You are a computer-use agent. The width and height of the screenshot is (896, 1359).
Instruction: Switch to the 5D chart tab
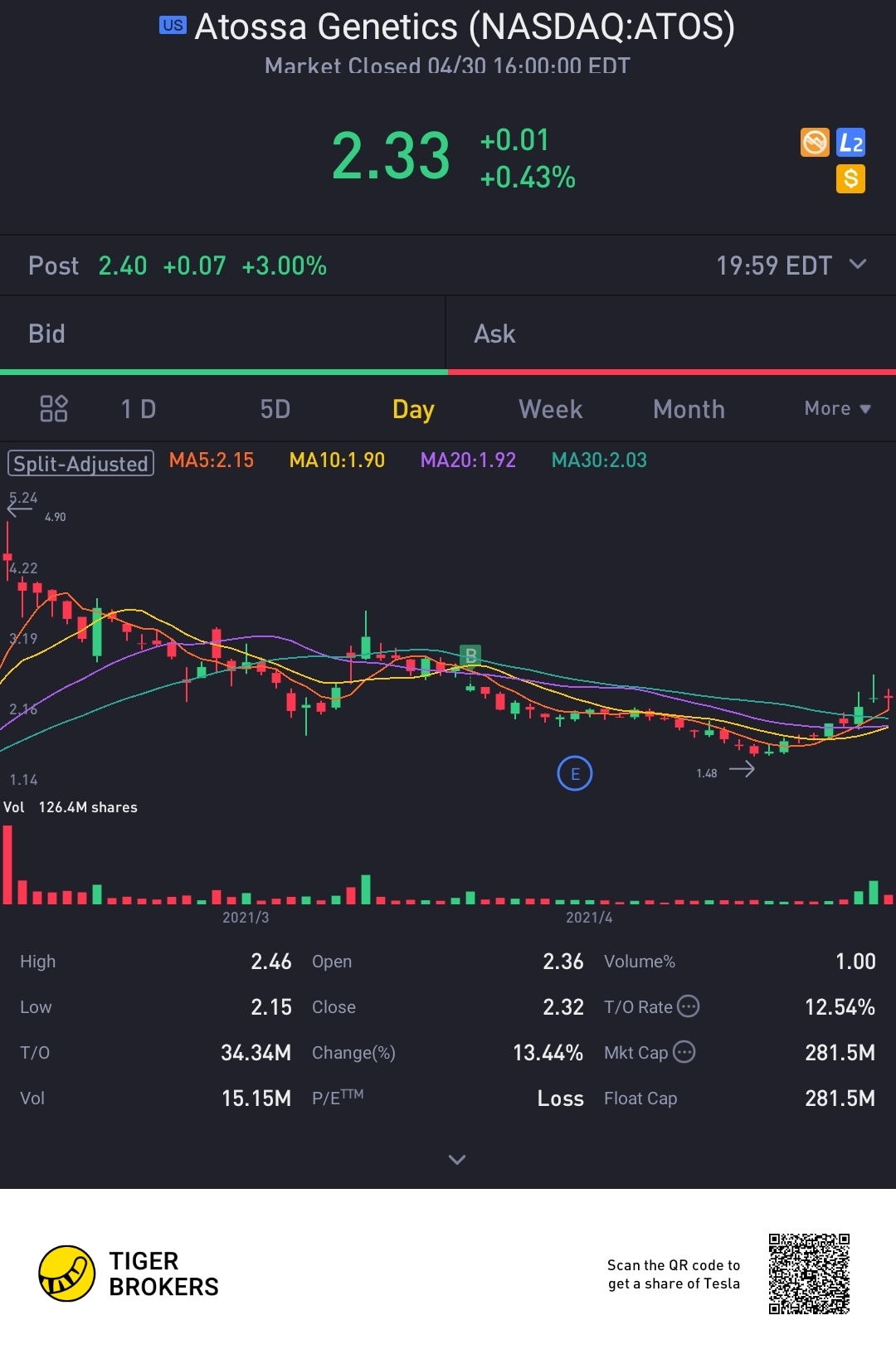click(x=275, y=409)
